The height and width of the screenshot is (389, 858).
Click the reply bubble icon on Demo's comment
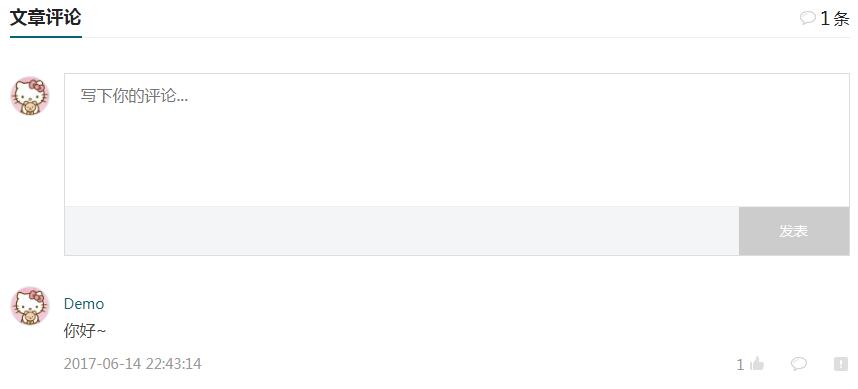[x=799, y=363]
